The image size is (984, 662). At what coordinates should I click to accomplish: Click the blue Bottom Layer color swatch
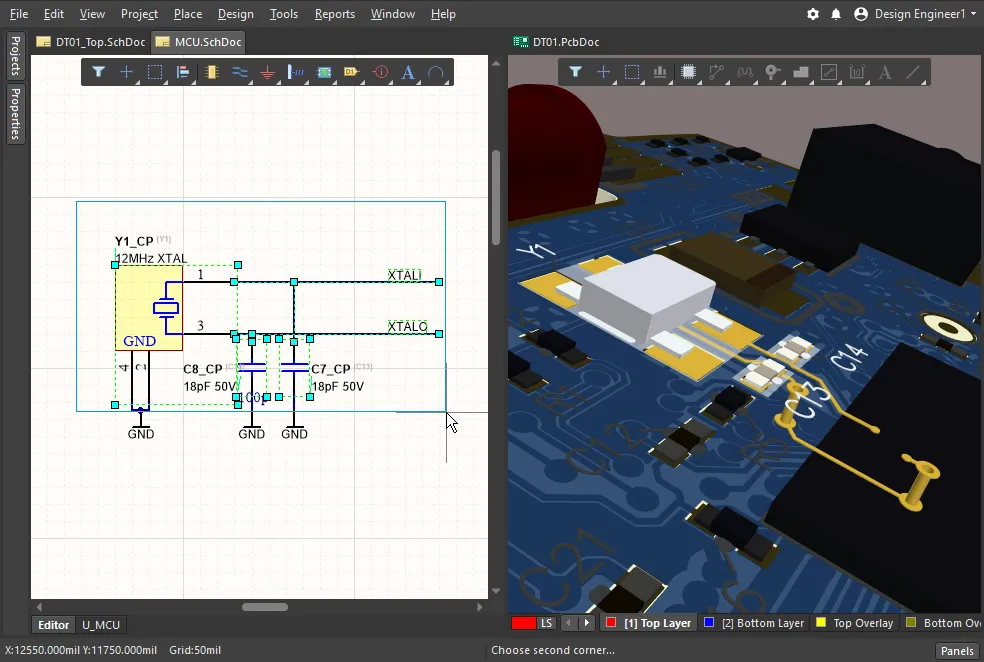coord(709,622)
